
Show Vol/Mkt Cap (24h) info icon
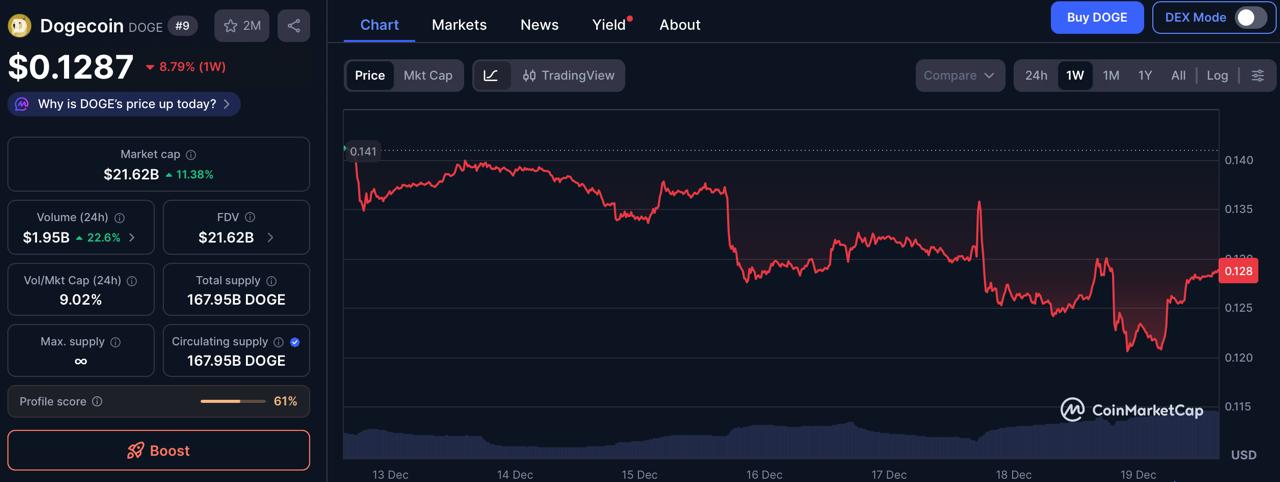131,282
